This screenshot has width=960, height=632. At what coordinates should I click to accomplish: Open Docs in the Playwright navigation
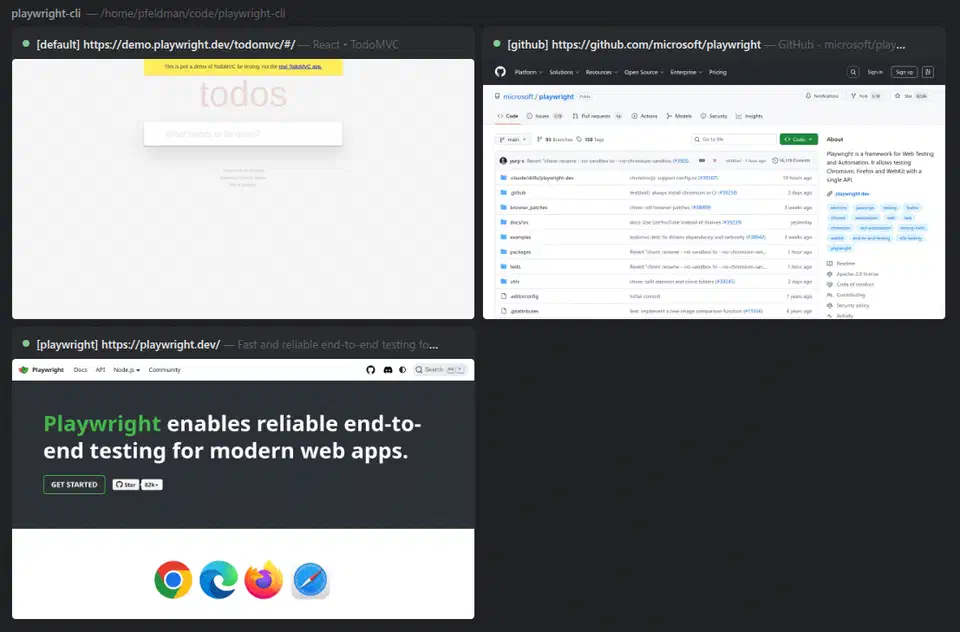80,370
